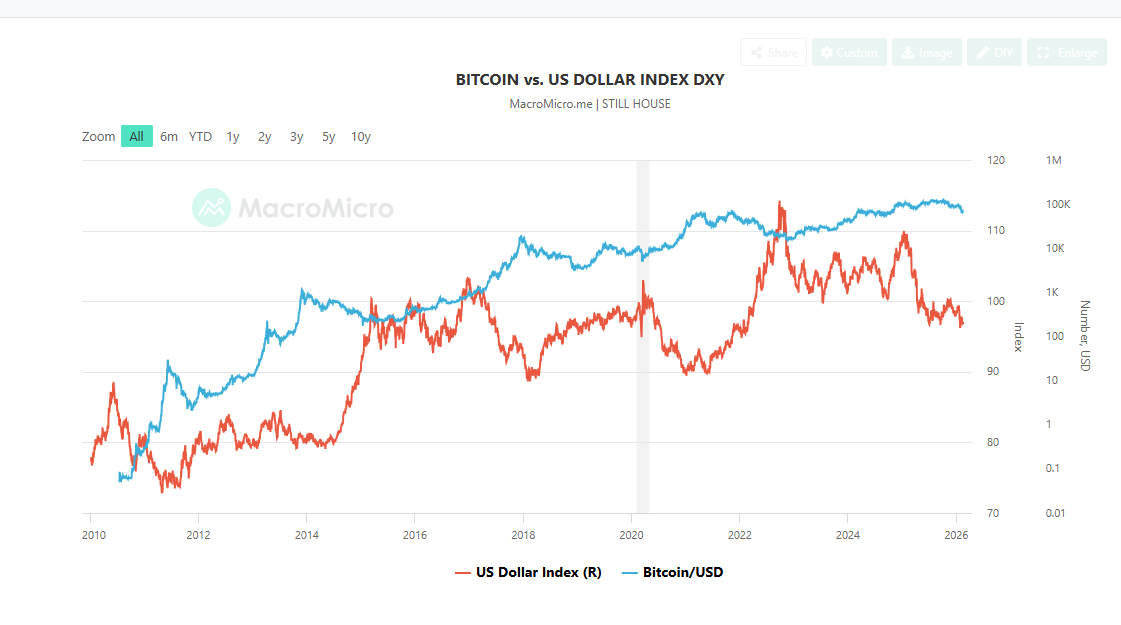Select the All zoom range
Image resolution: width=1121 pixels, height=625 pixels.
[137, 136]
